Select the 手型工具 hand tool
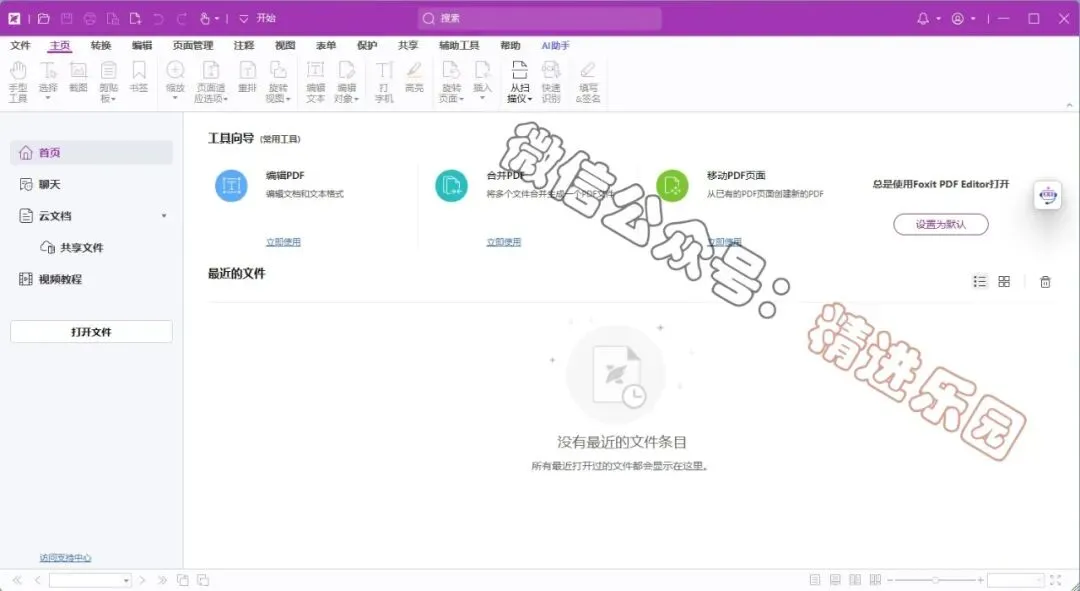This screenshot has height=591, width=1080. pyautogui.click(x=18, y=81)
